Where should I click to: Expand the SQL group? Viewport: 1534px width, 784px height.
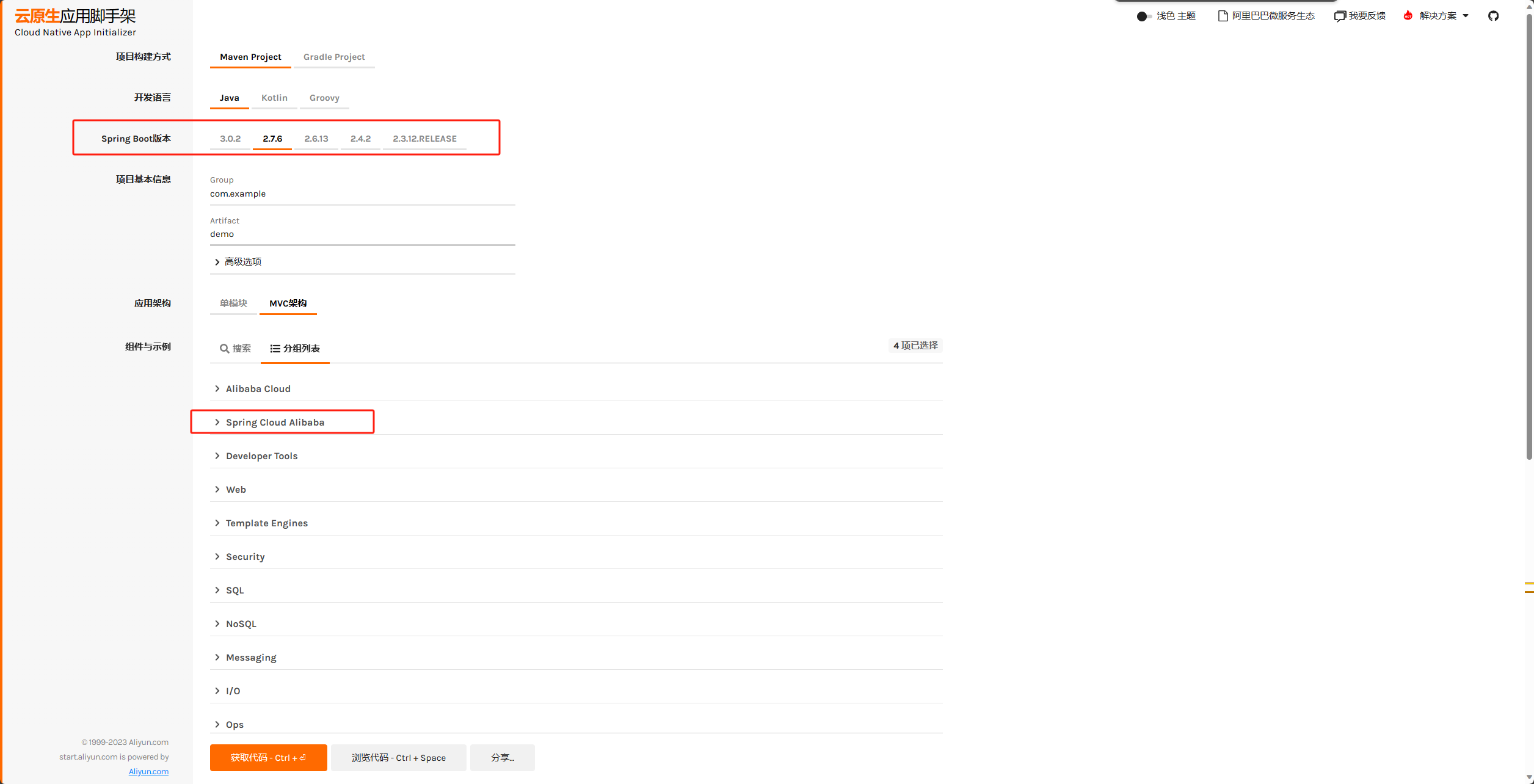pos(576,590)
